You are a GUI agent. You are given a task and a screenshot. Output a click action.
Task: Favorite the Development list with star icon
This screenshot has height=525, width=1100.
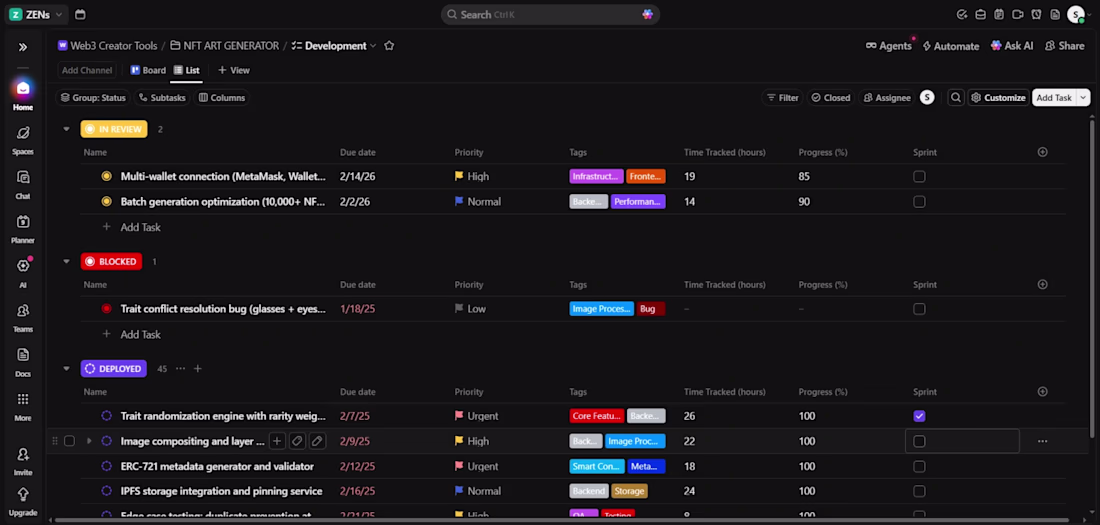389,46
